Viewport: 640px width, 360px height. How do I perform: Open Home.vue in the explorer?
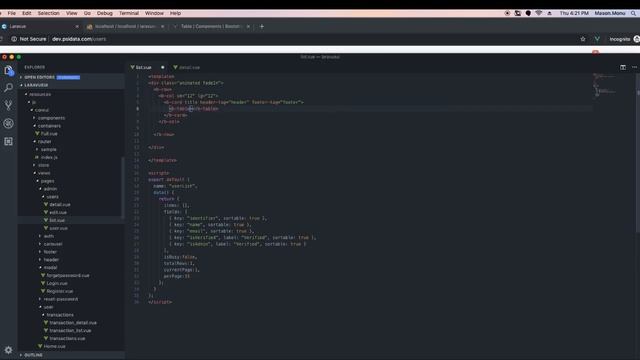54,346
